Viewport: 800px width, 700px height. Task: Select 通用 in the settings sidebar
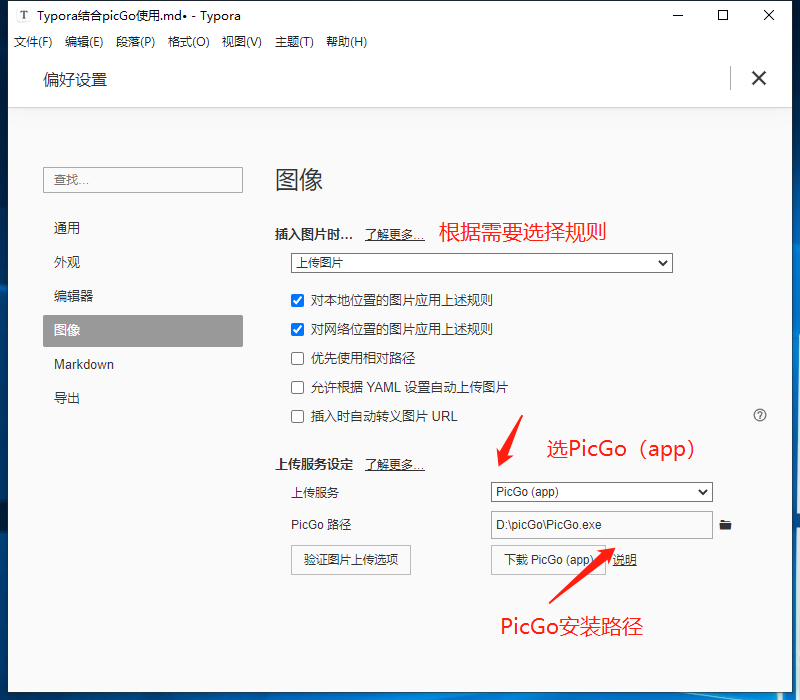[143, 228]
